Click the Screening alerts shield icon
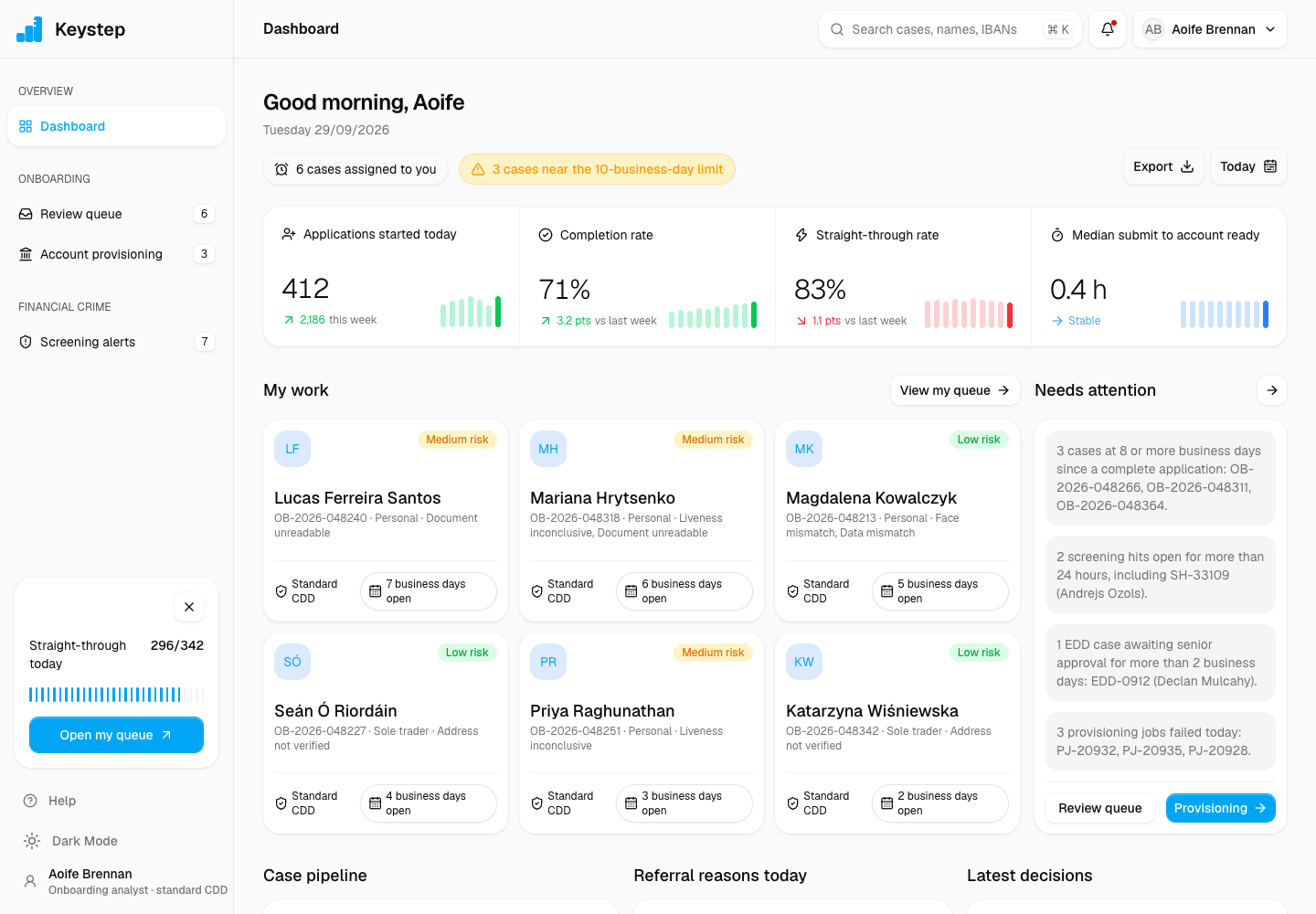The height and width of the screenshot is (914, 1316). tap(26, 342)
